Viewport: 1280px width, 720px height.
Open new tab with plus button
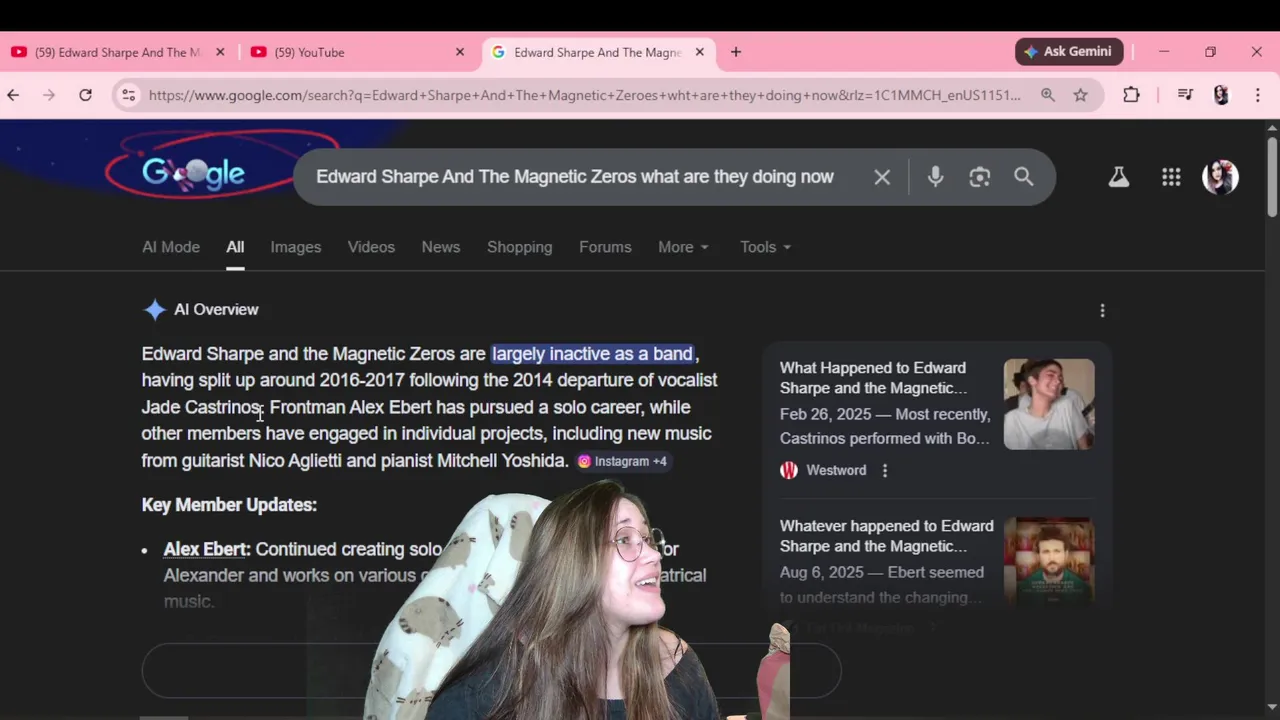(x=736, y=52)
